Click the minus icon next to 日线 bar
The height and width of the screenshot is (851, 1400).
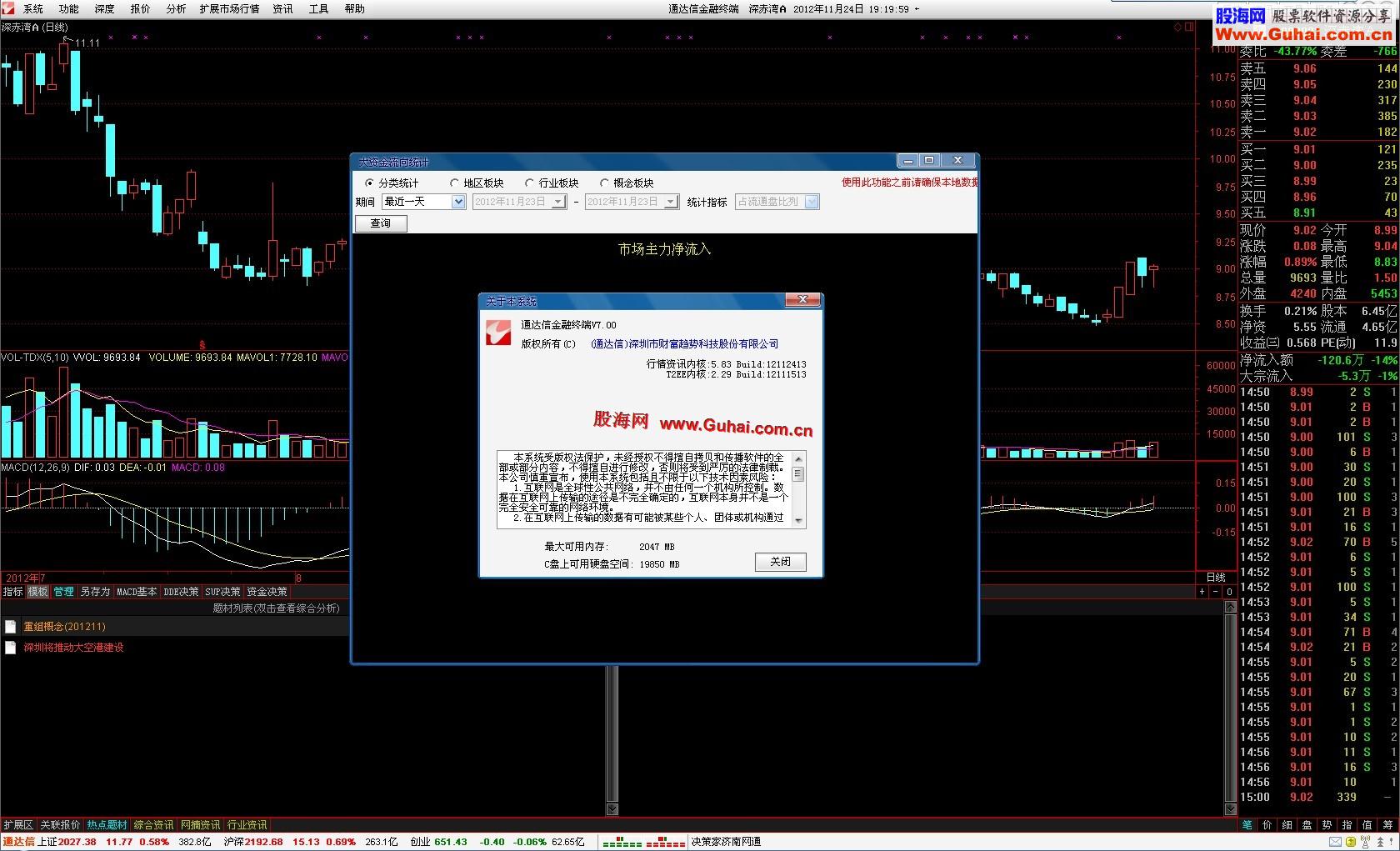point(1215,591)
